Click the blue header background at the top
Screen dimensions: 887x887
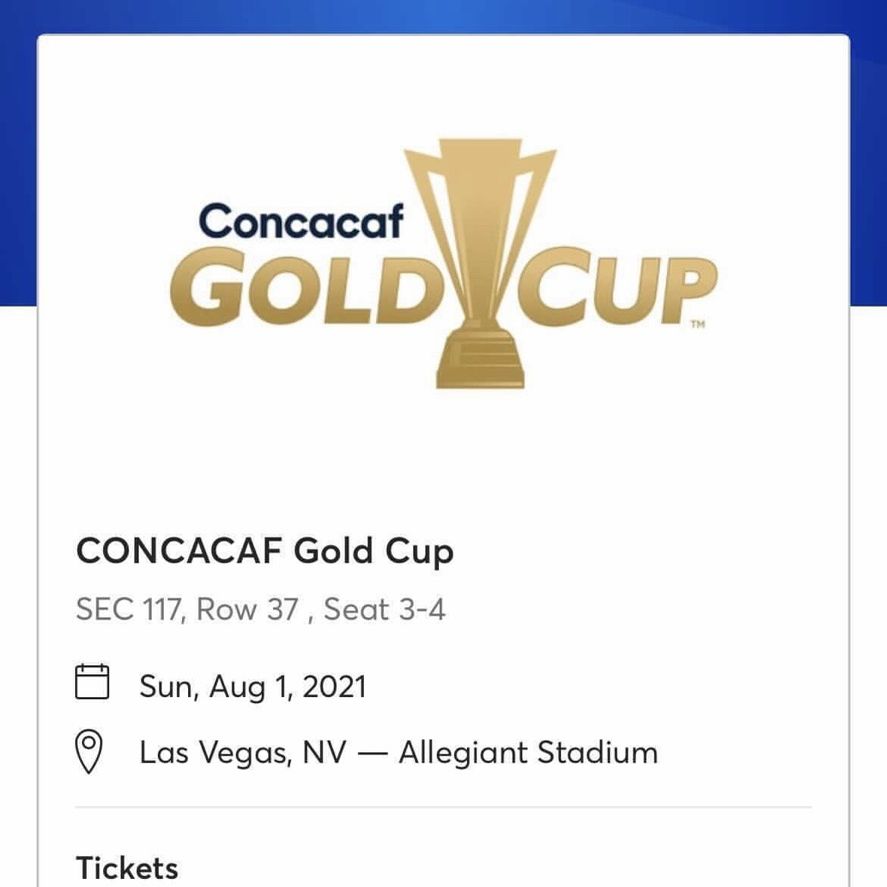pyautogui.click(x=444, y=16)
